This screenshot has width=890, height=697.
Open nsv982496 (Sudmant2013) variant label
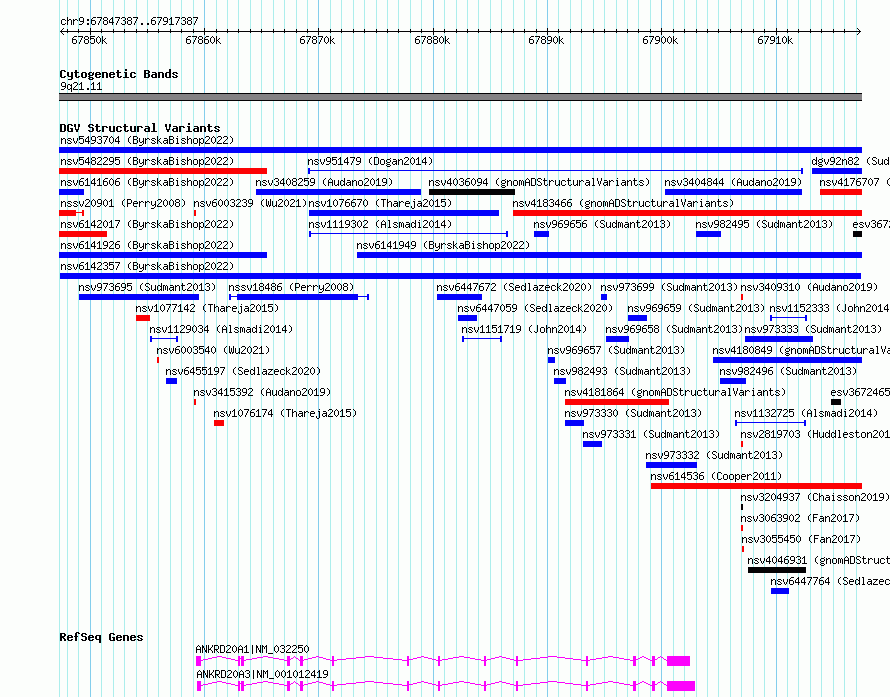coord(788,371)
